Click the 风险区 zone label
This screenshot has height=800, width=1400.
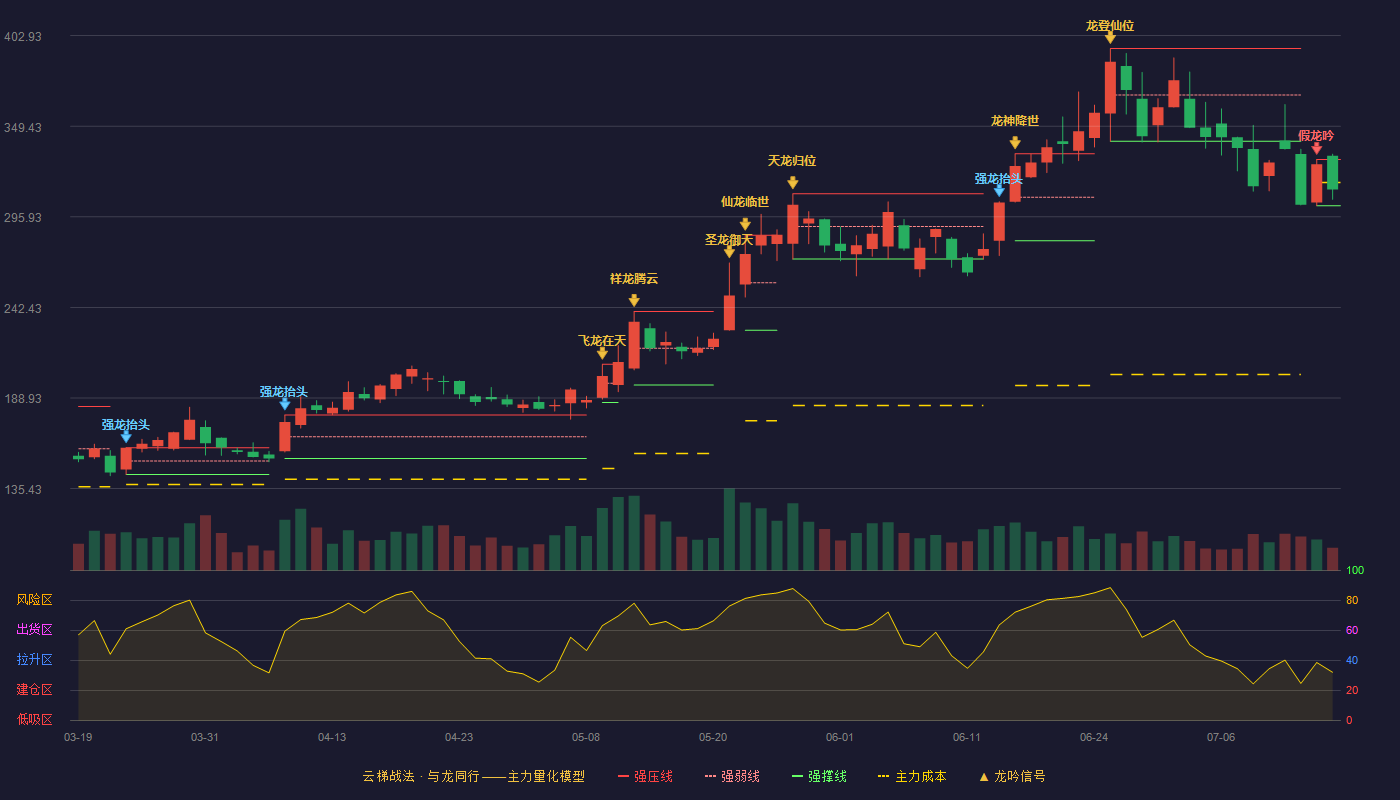point(34,600)
